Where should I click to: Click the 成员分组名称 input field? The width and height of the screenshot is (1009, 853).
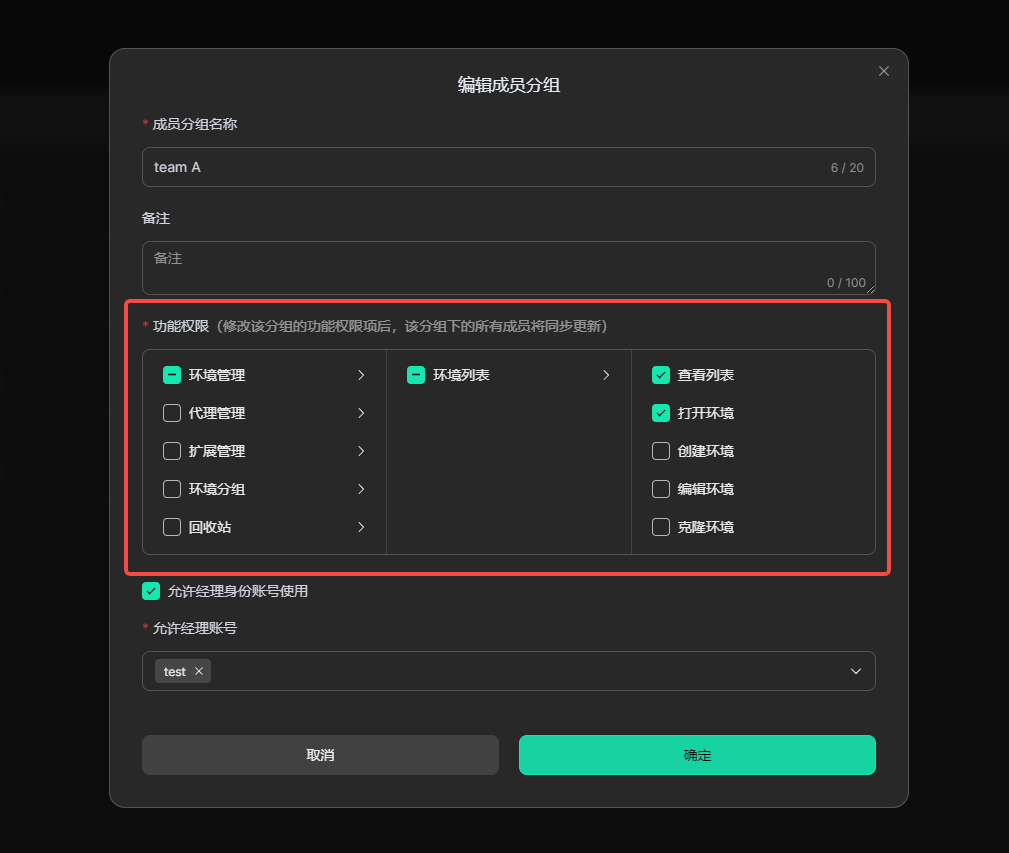(480, 167)
